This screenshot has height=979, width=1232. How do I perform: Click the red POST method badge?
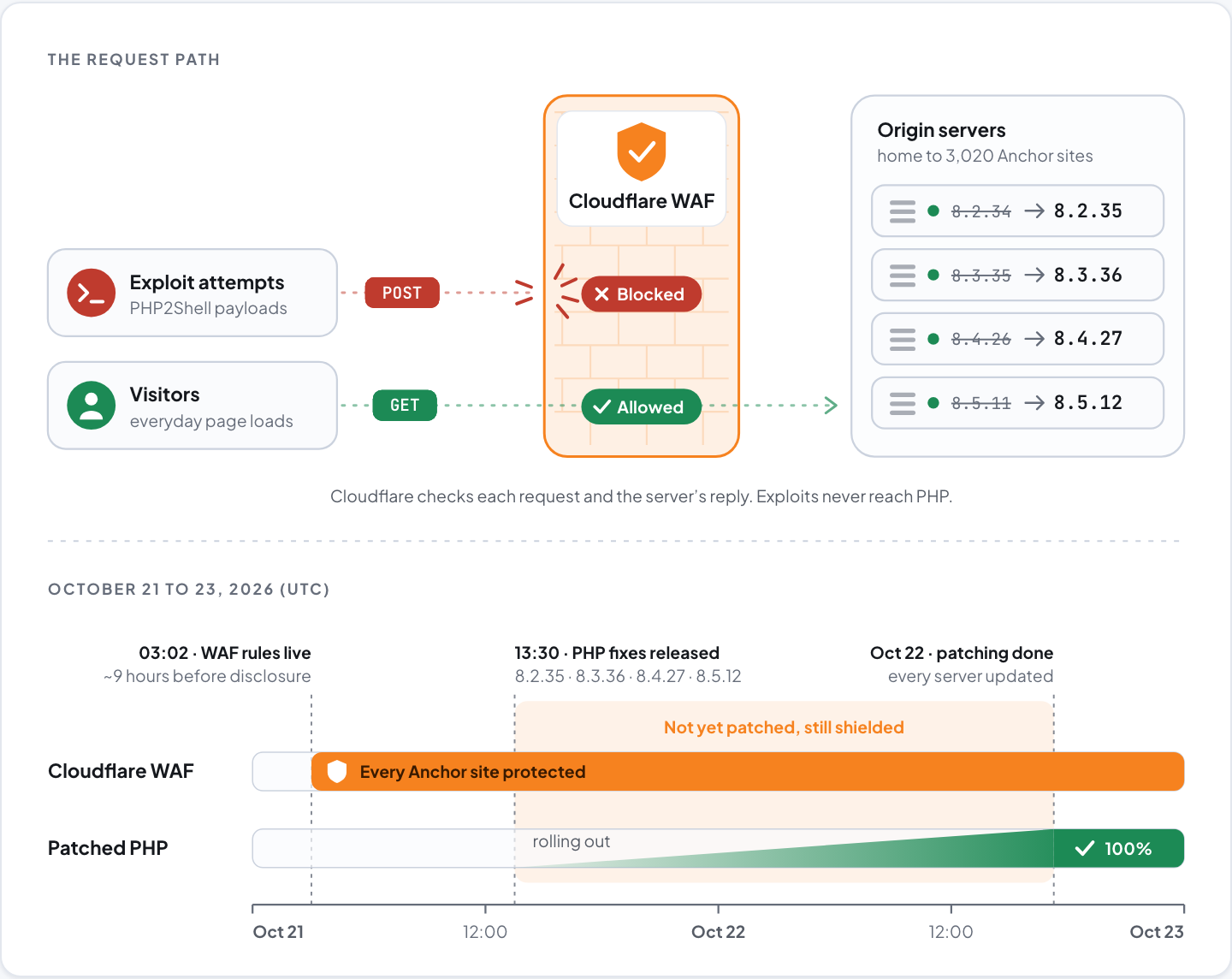[402, 293]
